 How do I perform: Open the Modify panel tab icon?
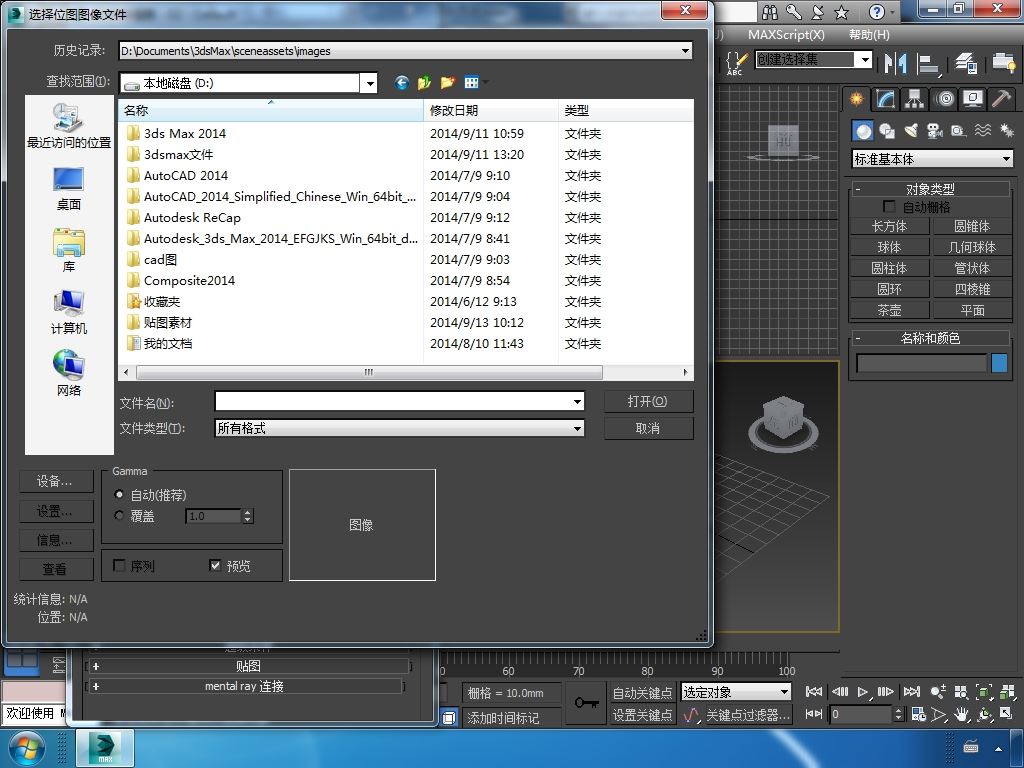click(x=886, y=99)
